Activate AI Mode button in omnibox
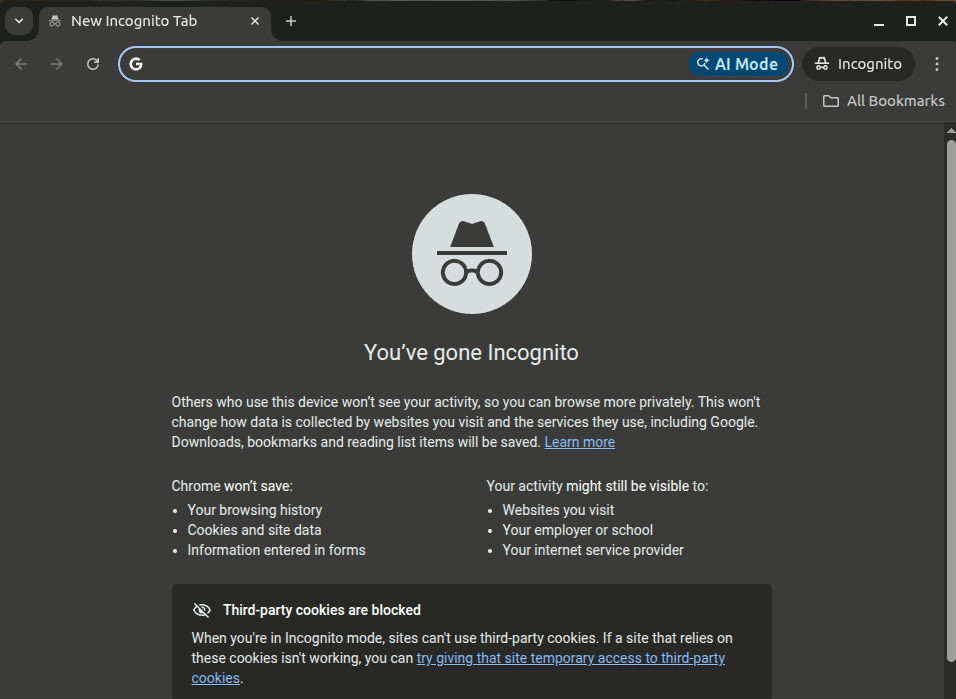The height and width of the screenshot is (699, 956). (738, 64)
